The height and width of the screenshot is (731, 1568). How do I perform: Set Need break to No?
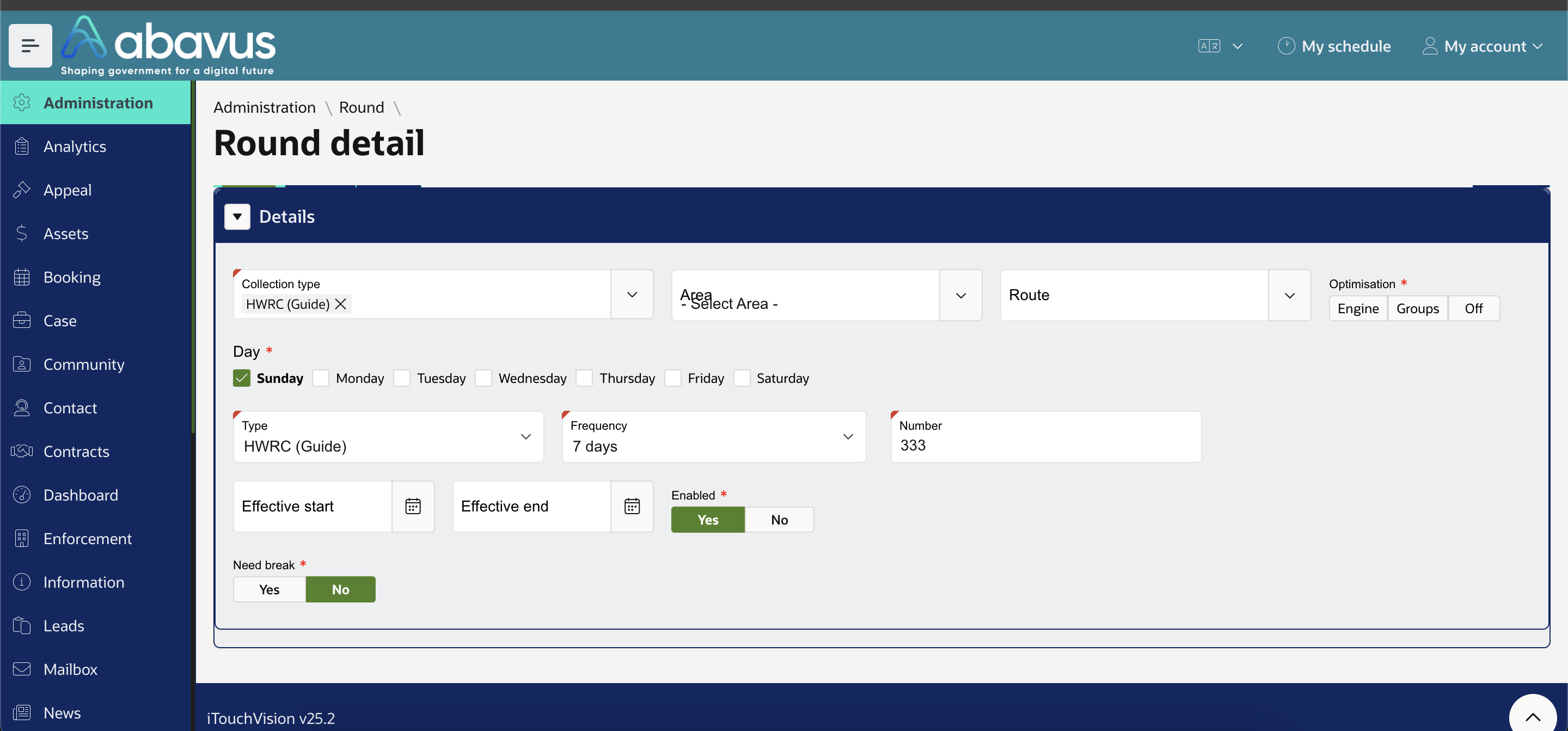pos(340,590)
